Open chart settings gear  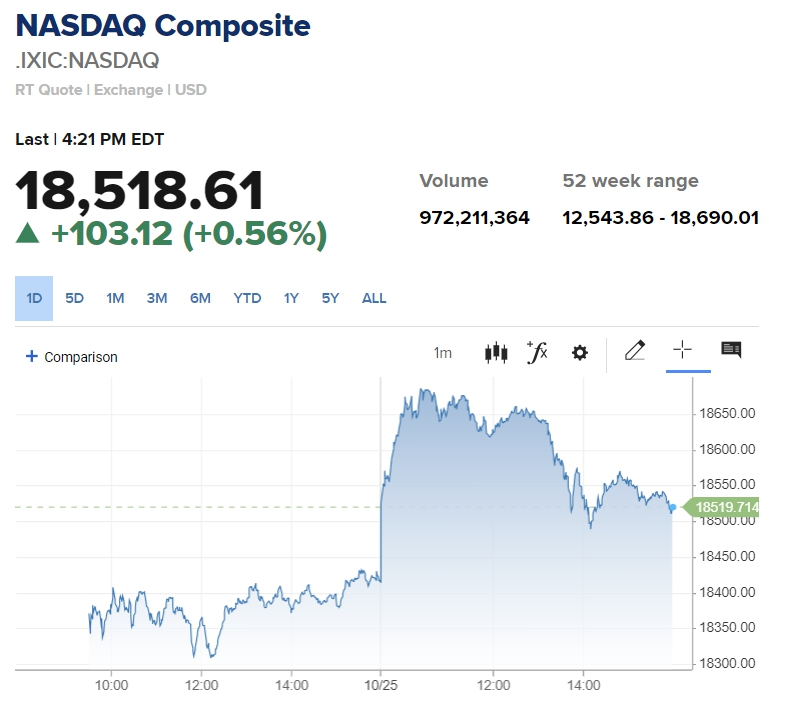click(x=580, y=353)
